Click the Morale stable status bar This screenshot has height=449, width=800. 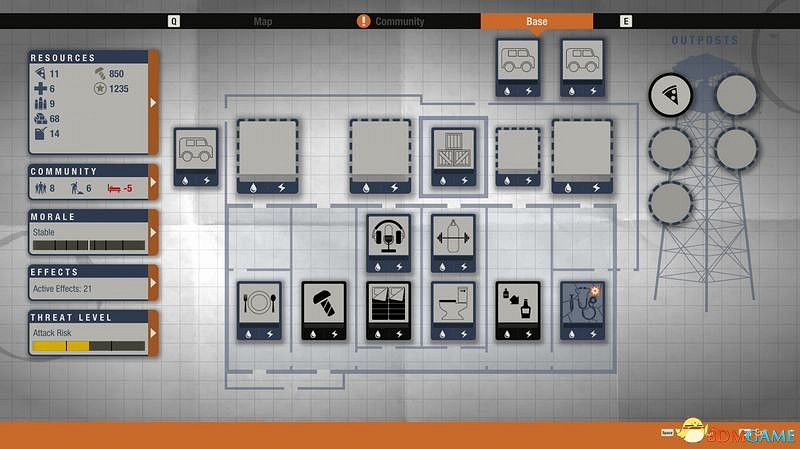(88, 244)
